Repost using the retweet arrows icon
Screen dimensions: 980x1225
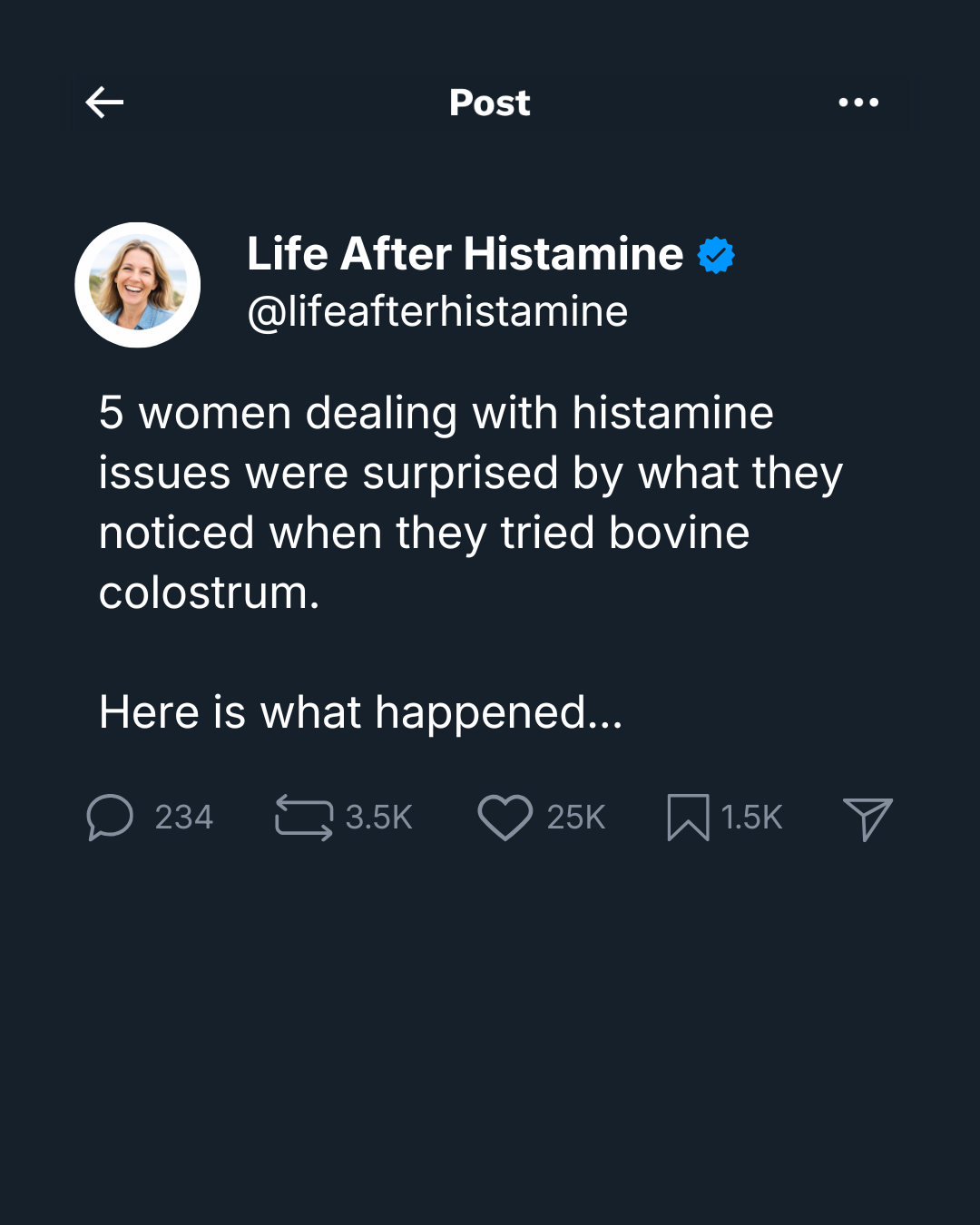click(304, 817)
